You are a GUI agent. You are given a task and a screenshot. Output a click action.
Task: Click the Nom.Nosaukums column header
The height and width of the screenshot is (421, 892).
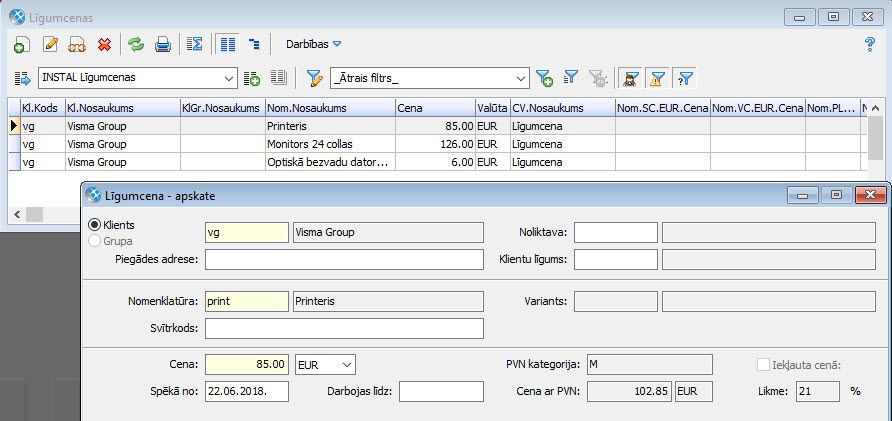(329, 108)
